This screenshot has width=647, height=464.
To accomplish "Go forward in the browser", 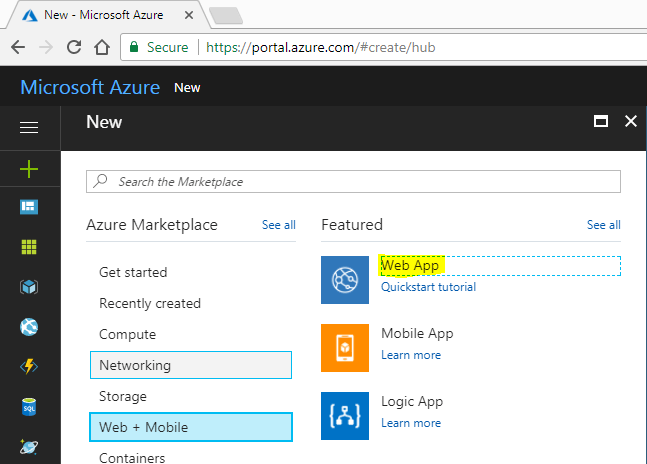I will tap(46, 47).
